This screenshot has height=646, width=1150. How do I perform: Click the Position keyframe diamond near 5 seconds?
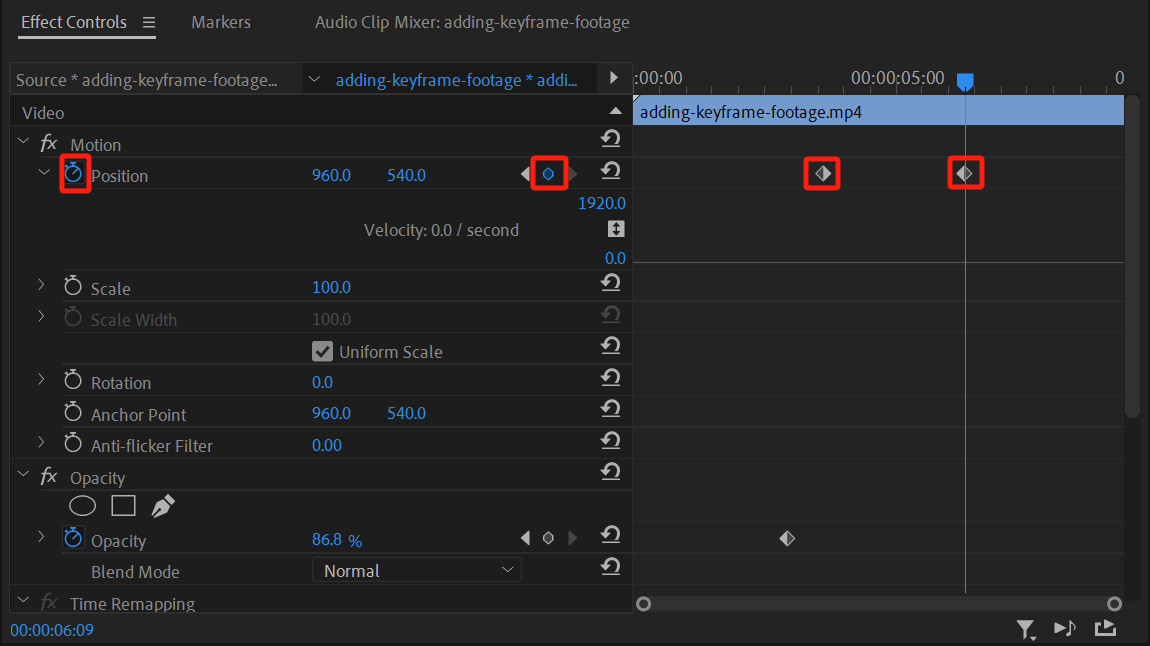coord(965,172)
